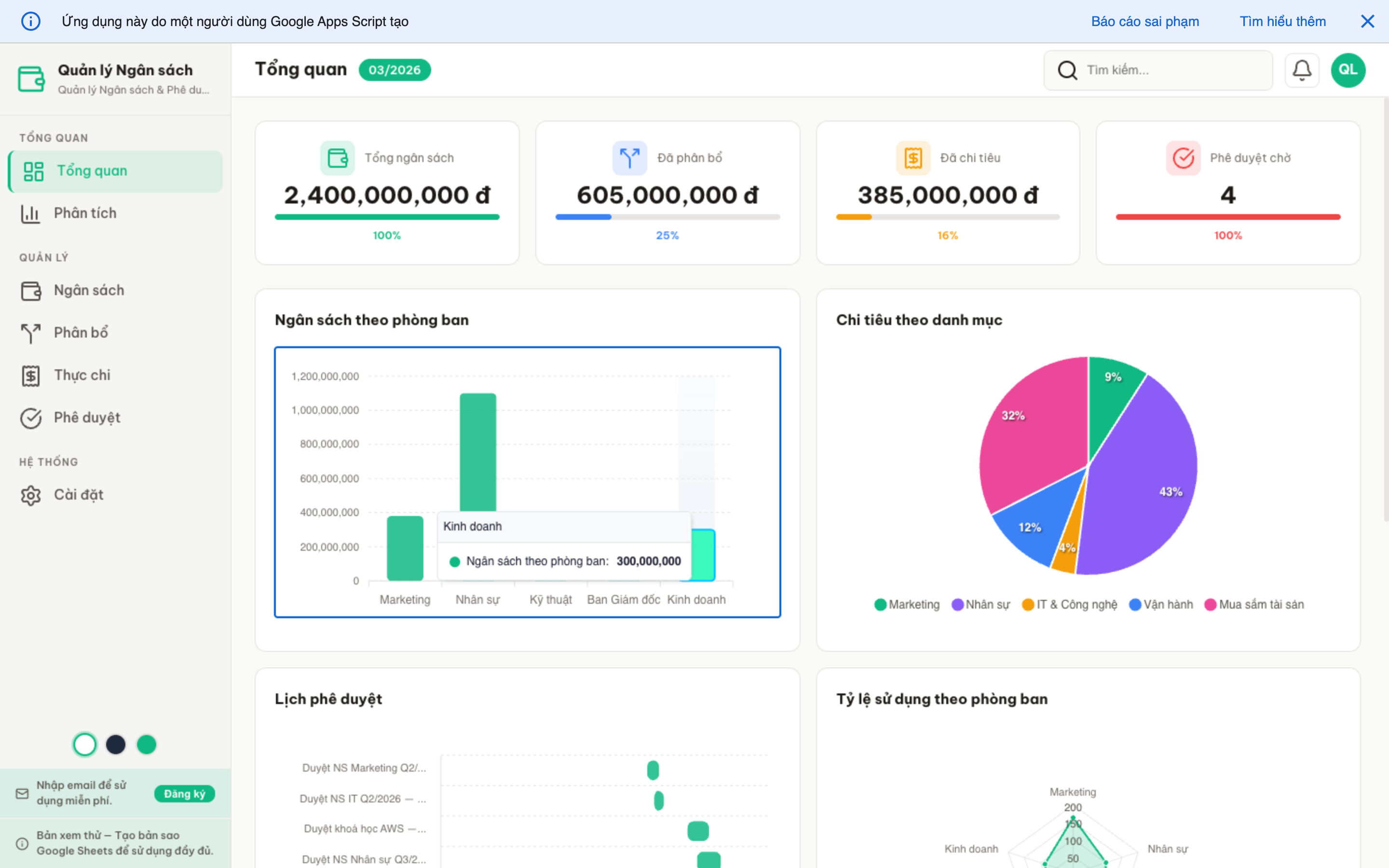Click the notification bell icon
This screenshot has height=868, width=1389.
pyautogui.click(x=1301, y=70)
